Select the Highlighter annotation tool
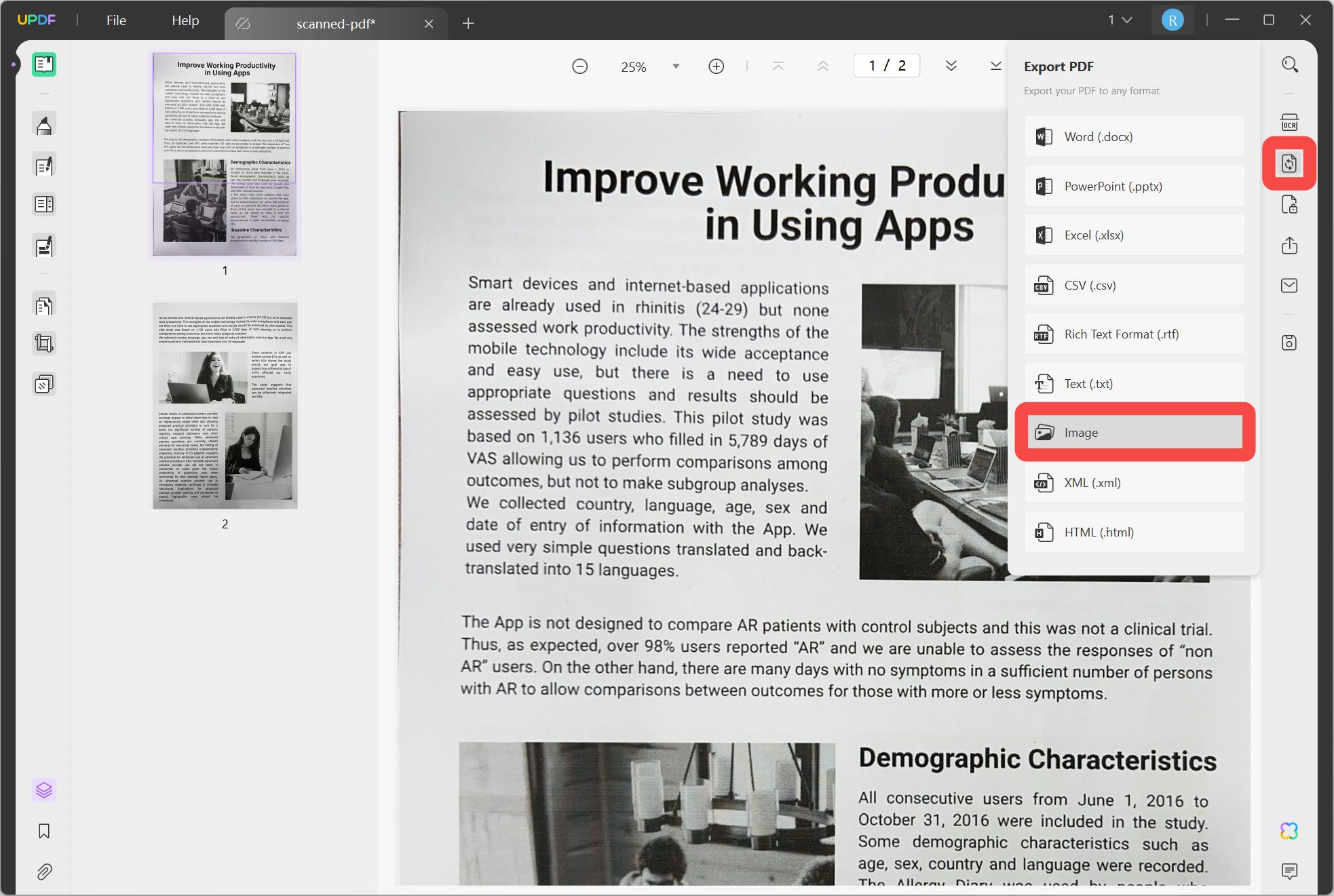Screen dimensions: 1334x896 (x=44, y=124)
